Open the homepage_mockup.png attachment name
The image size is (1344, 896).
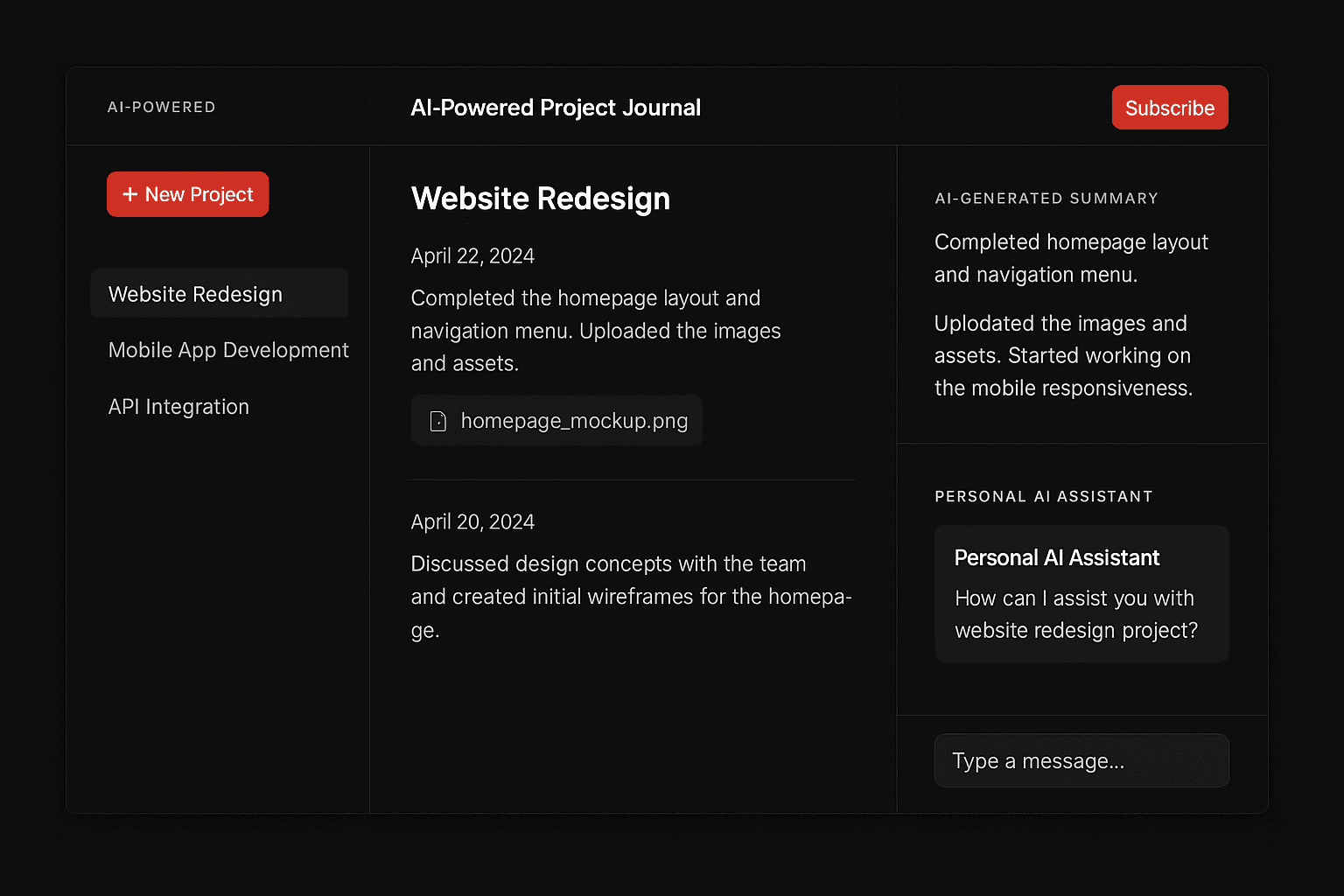click(x=574, y=421)
